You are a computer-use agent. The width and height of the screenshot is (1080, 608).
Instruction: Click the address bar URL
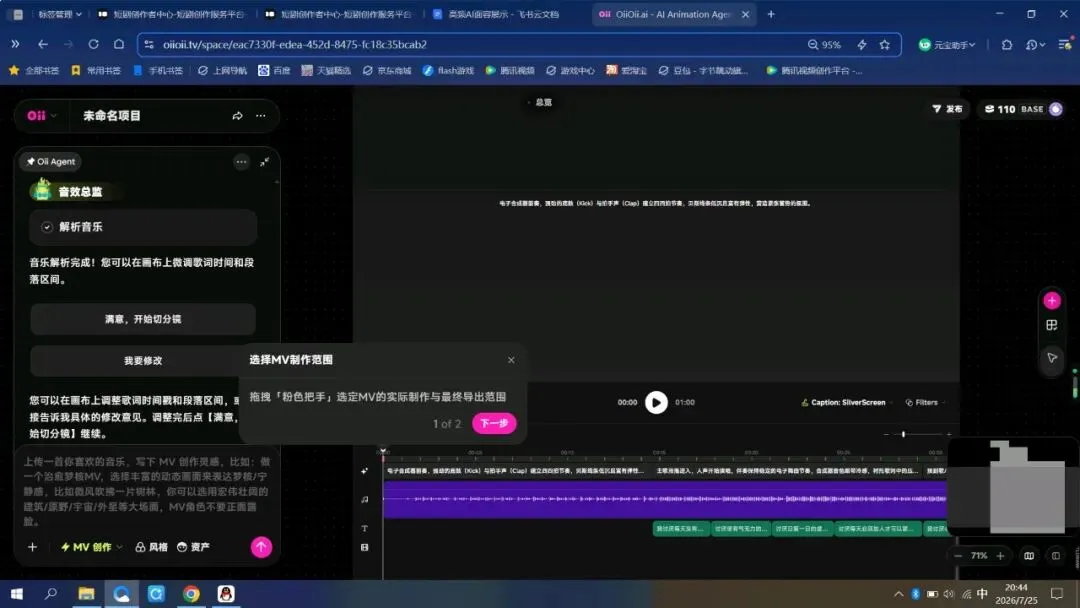[x=295, y=44]
